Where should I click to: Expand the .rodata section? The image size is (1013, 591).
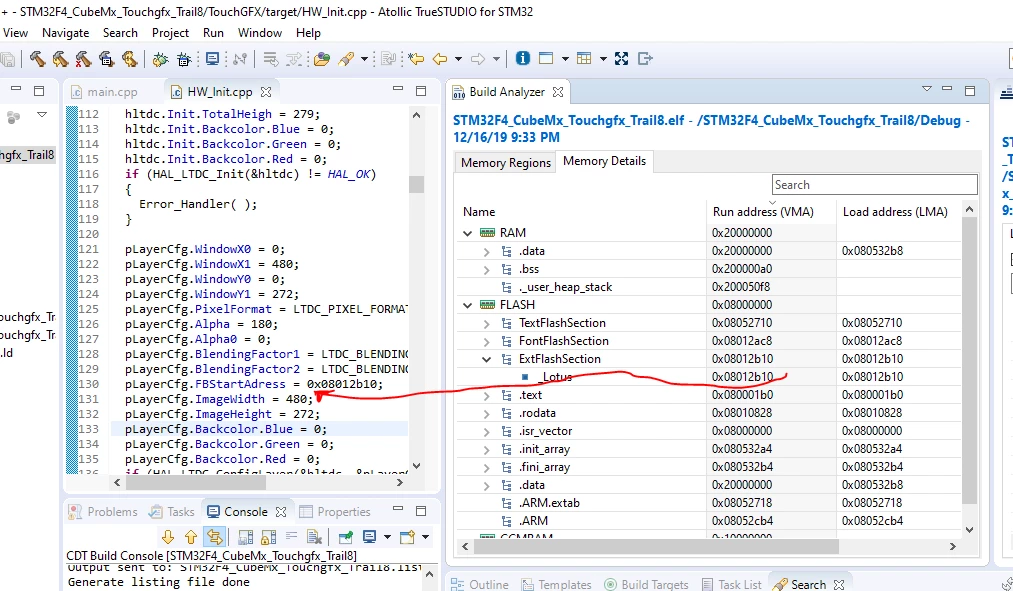(486, 413)
